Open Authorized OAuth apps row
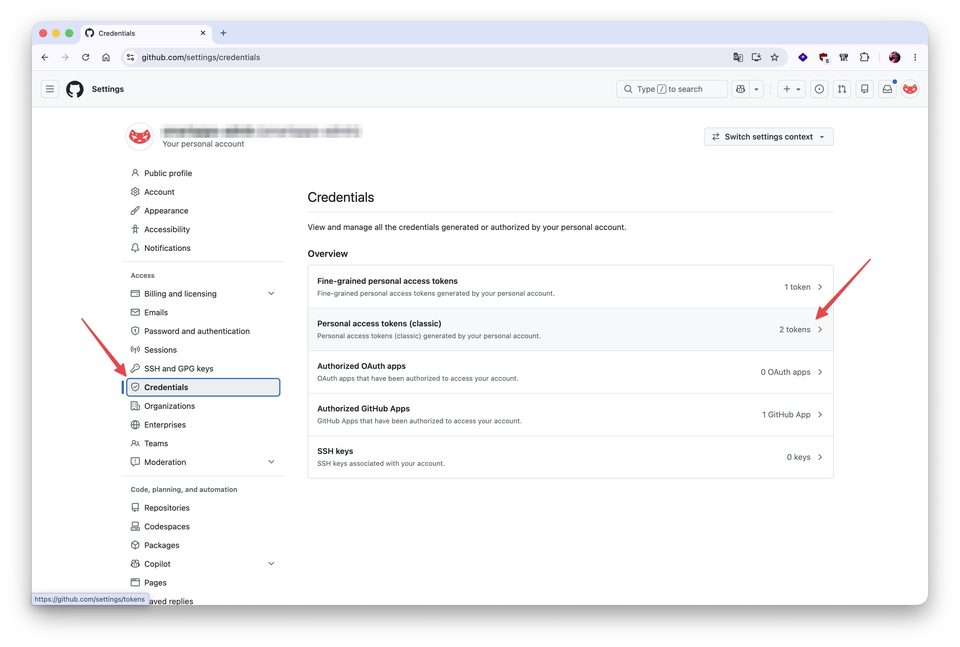Viewport: 960px width, 647px height. click(x=570, y=372)
